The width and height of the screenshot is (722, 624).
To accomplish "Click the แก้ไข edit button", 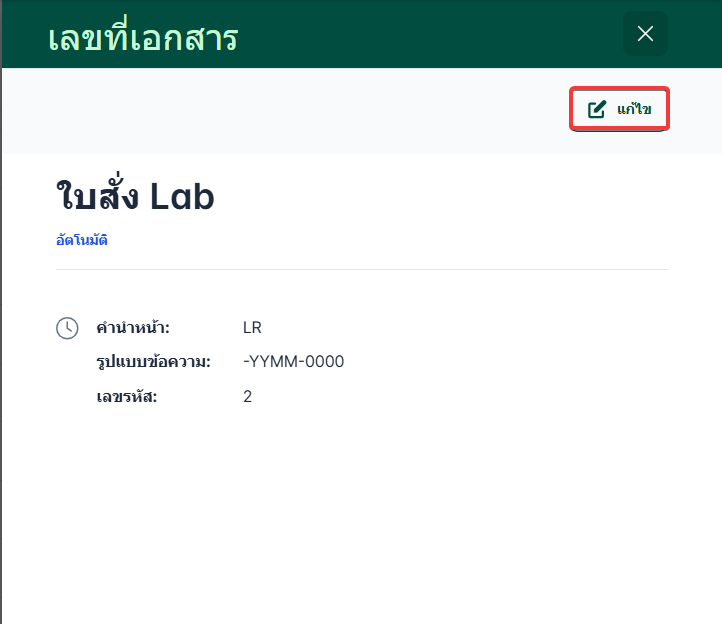I will 619,109.
